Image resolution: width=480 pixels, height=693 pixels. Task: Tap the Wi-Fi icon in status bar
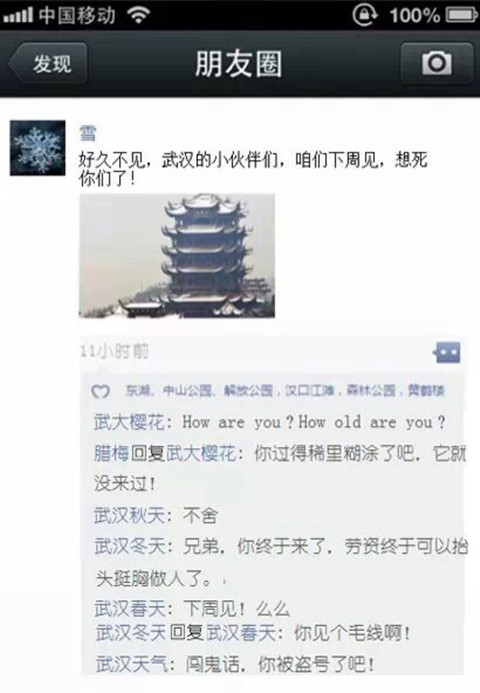(138, 15)
